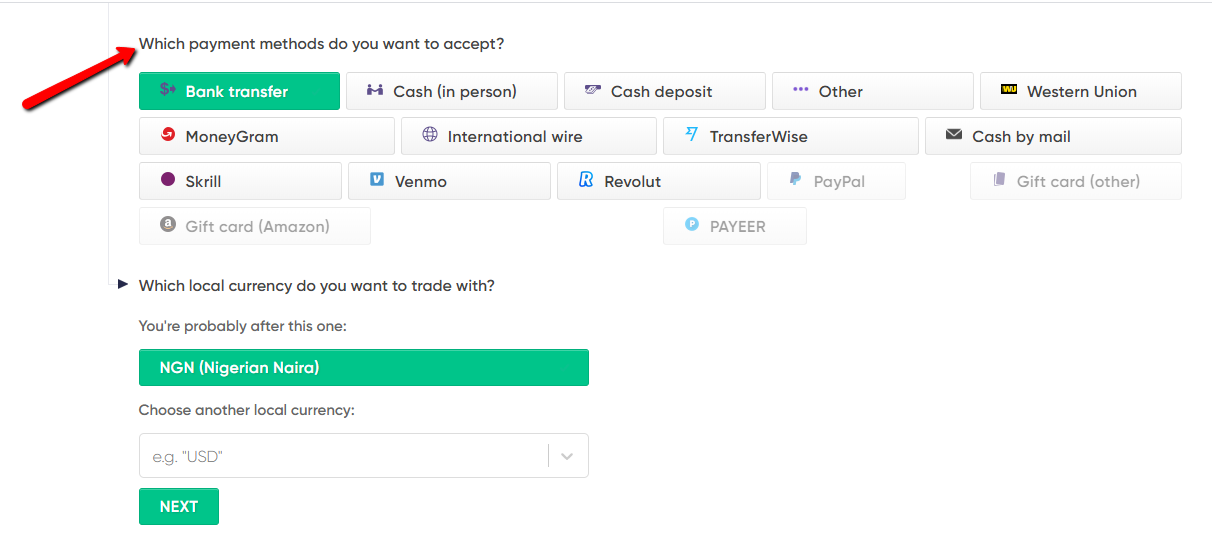This screenshot has height=542, width=1212.
Task: Click the TransferWise logo icon
Action: [x=692, y=135]
